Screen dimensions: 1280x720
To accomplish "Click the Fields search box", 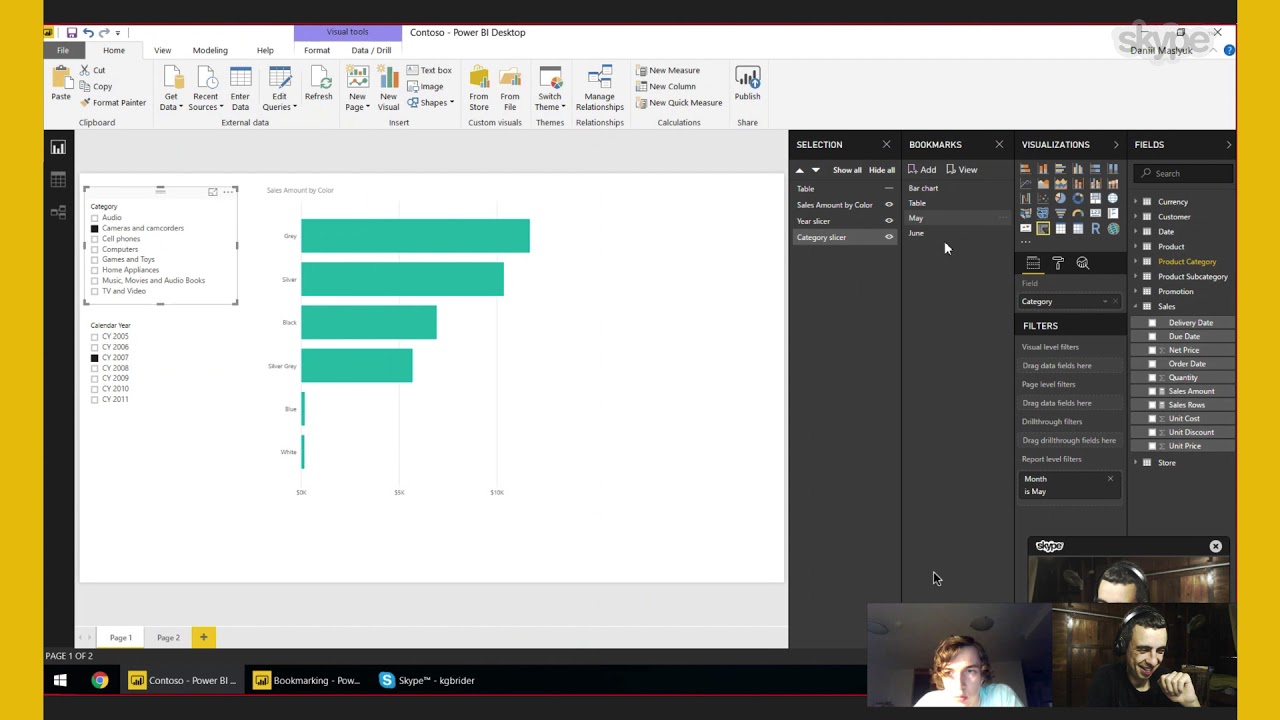I will 1184,173.
